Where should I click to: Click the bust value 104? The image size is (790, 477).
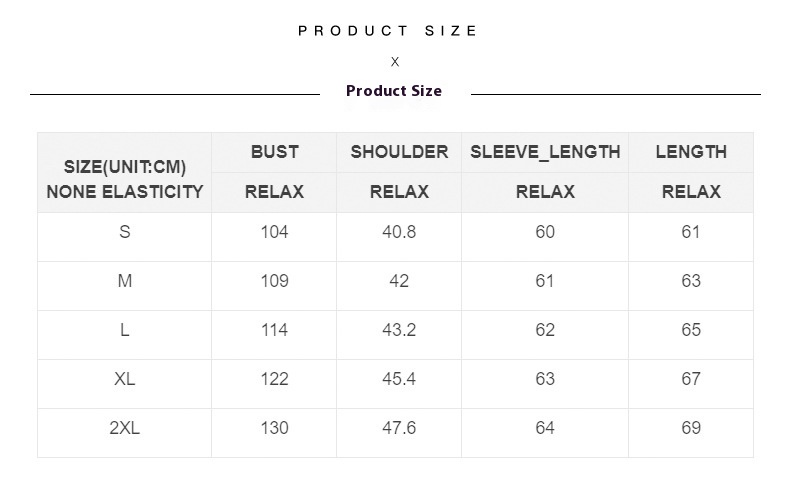[x=275, y=232]
